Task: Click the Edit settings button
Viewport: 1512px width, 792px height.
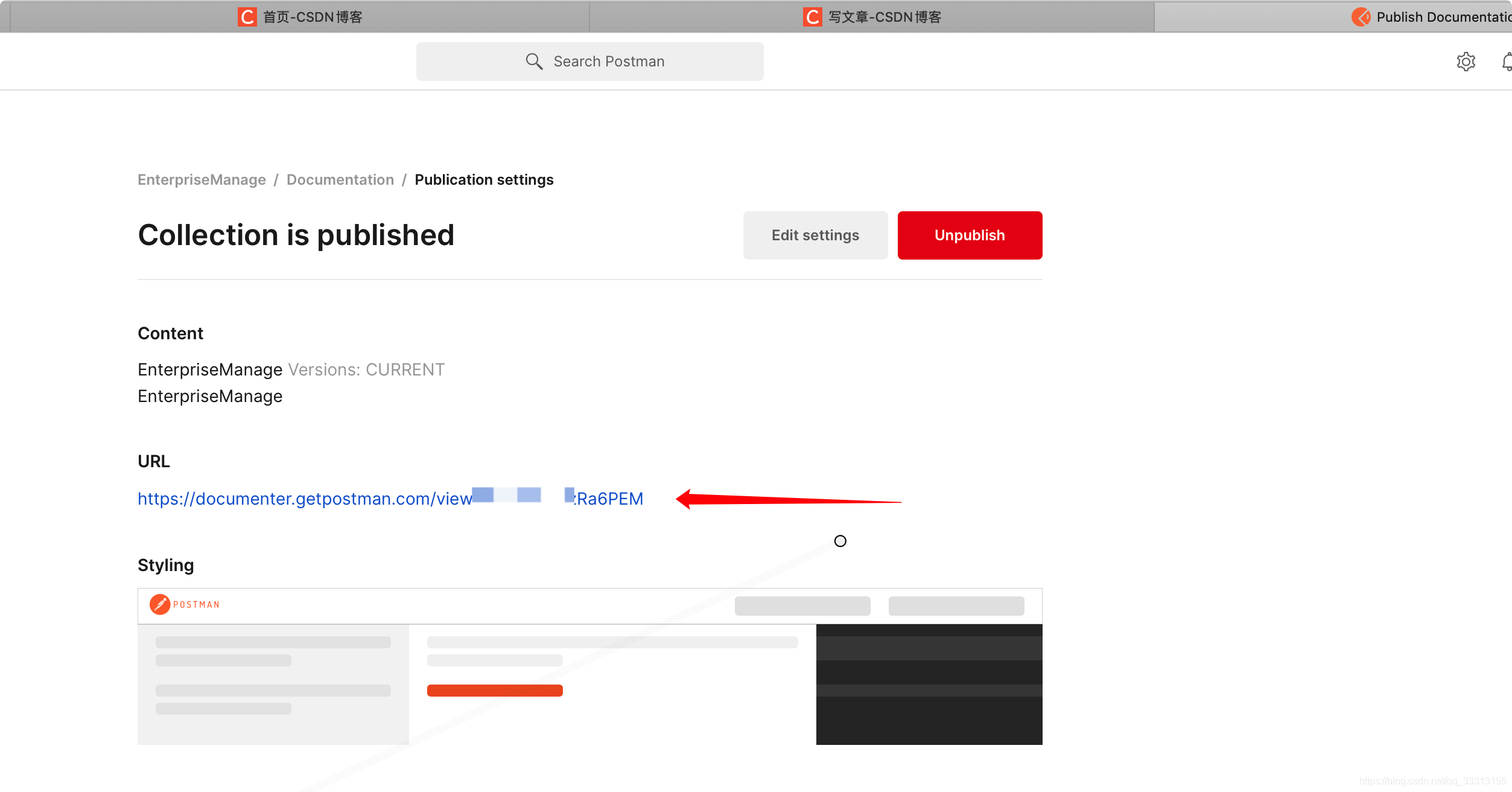Action: coord(815,235)
